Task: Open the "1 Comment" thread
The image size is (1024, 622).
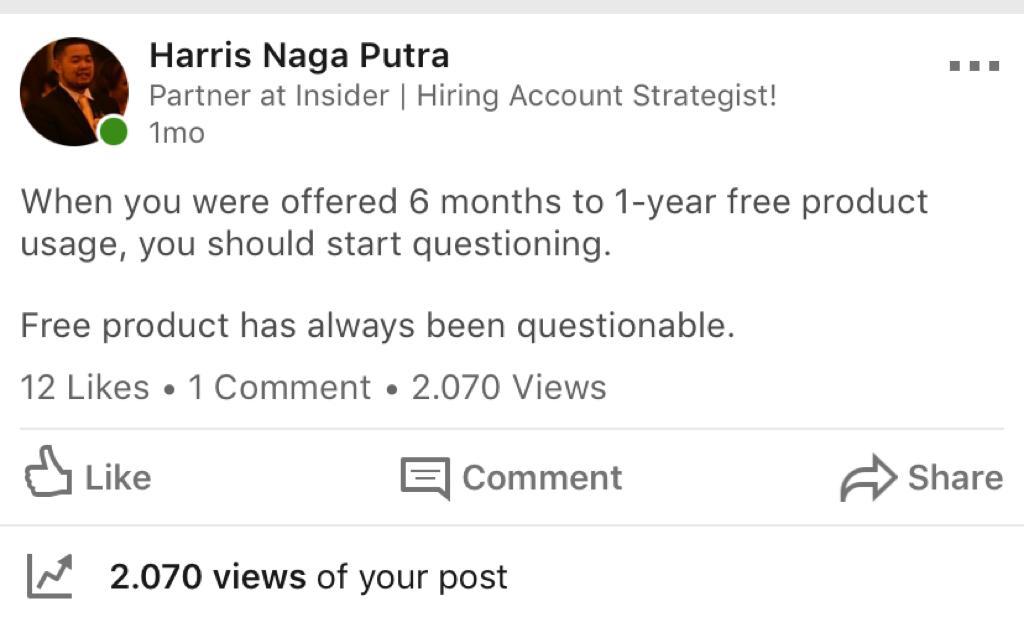Action: click(x=279, y=388)
